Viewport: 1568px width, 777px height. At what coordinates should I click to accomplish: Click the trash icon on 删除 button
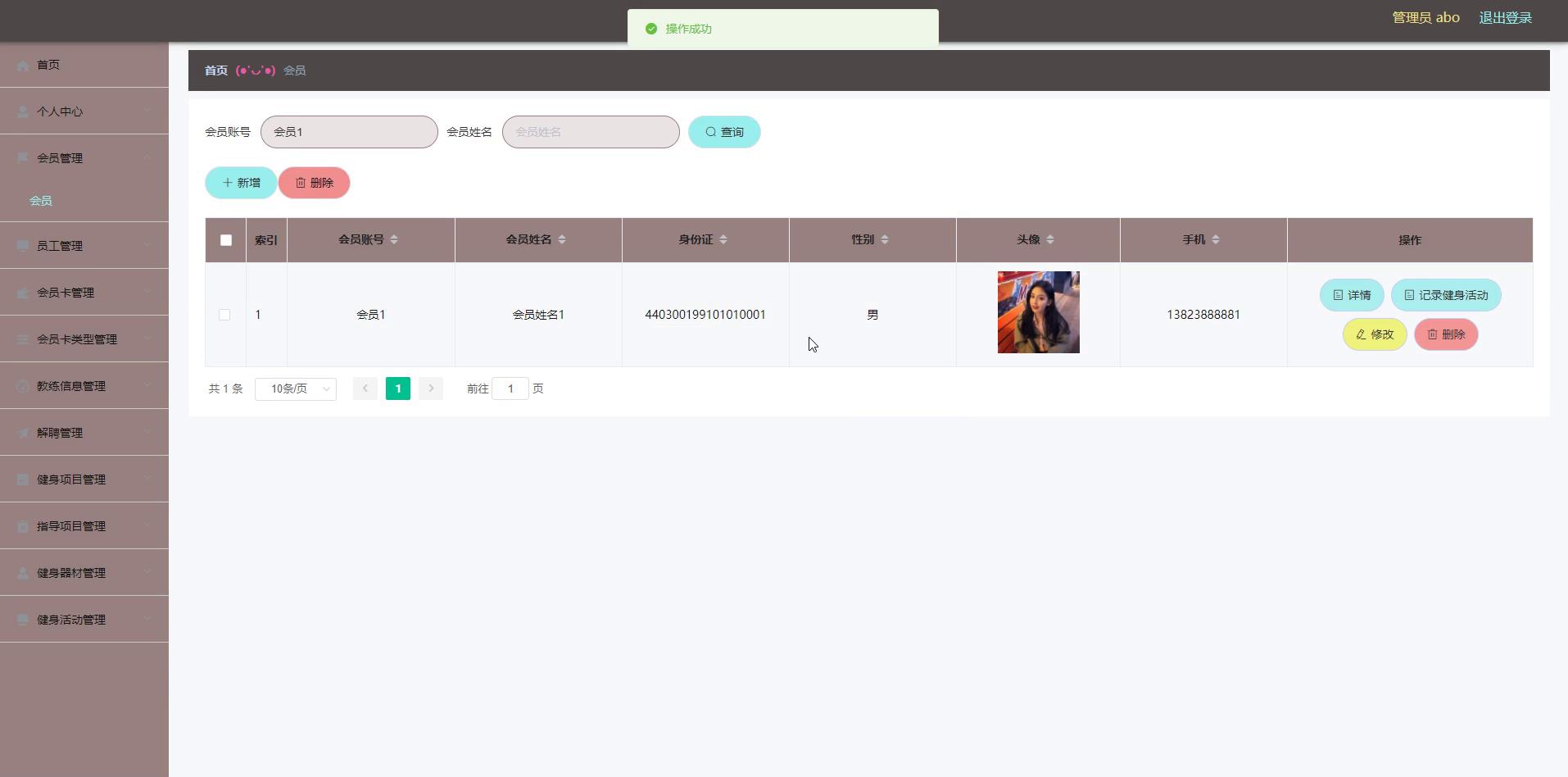pyautogui.click(x=301, y=182)
